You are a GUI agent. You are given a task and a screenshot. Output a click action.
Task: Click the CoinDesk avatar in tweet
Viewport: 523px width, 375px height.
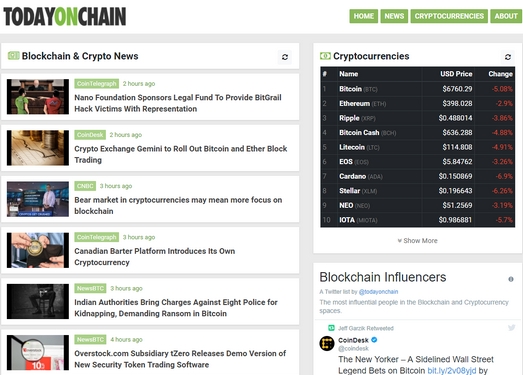327,343
